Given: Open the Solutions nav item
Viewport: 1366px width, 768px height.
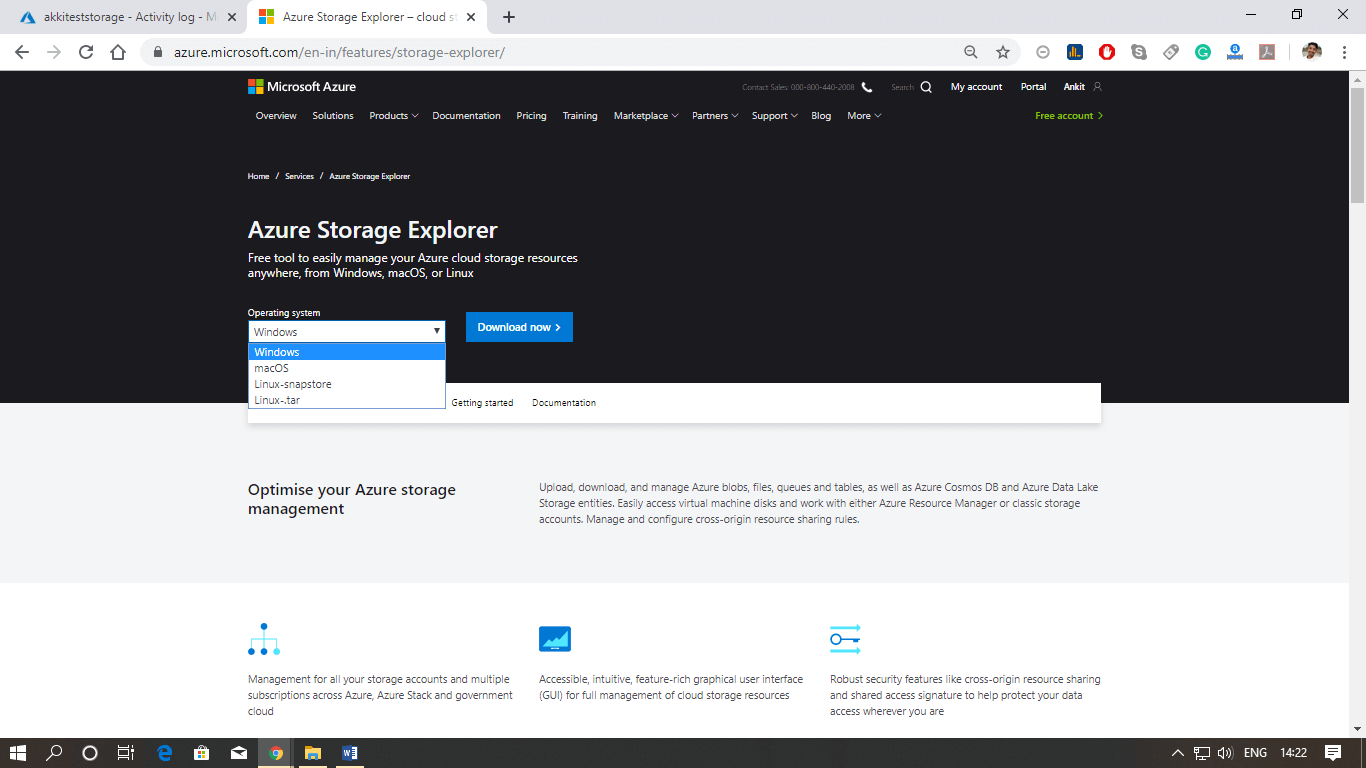Looking at the screenshot, I should [333, 116].
